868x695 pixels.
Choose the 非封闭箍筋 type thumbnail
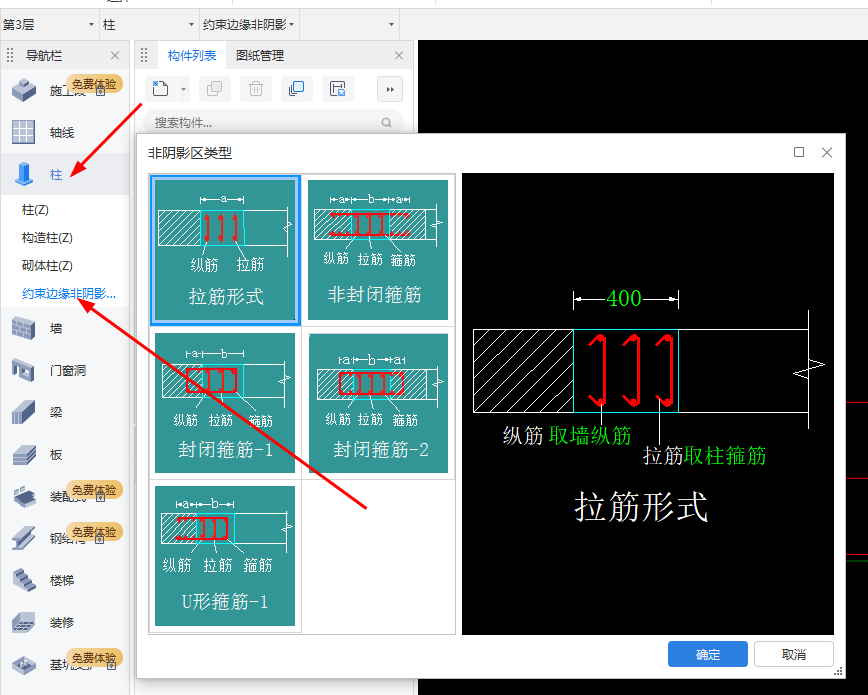(x=378, y=249)
